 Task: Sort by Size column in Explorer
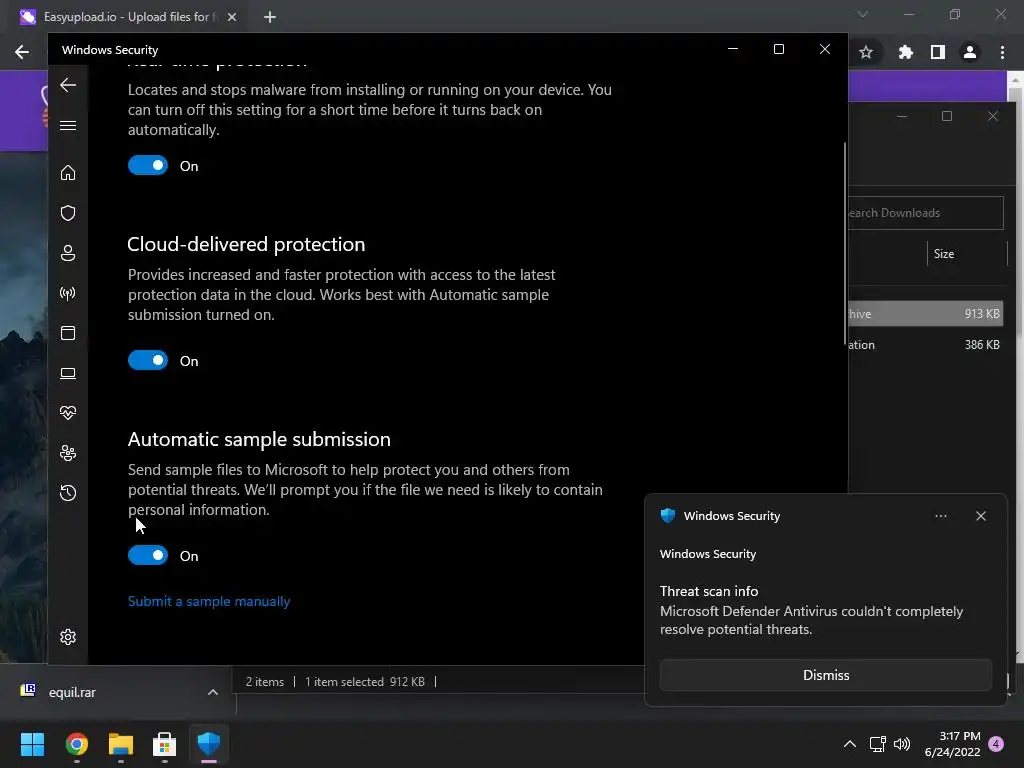click(x=944, y=253)
